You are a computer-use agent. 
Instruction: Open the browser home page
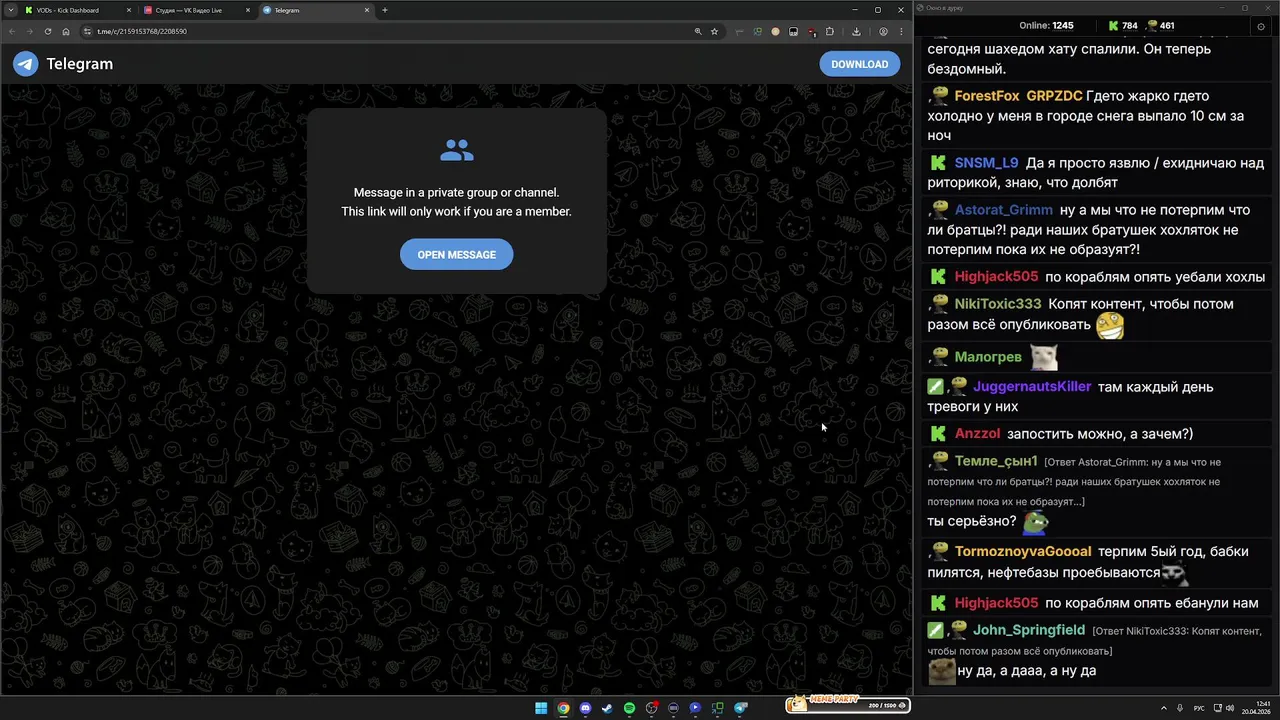[x=66, y=31]
